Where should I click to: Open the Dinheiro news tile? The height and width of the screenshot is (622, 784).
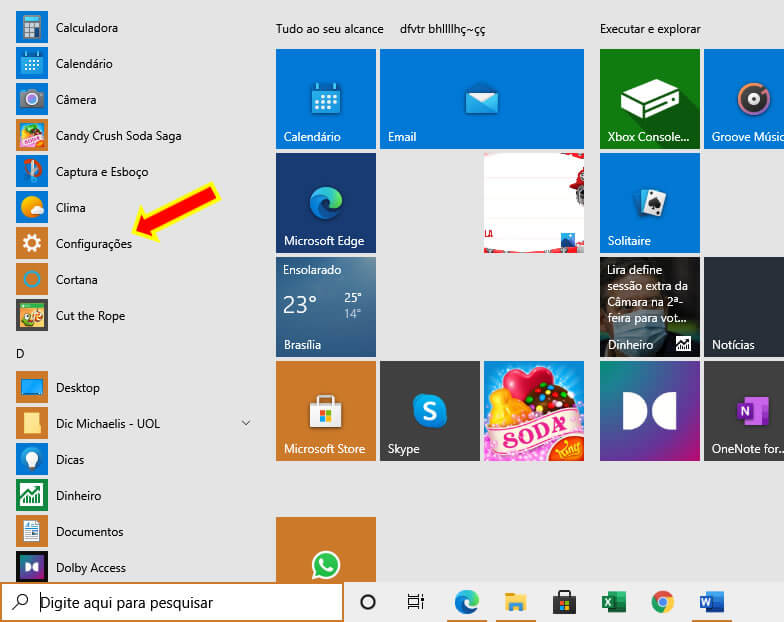click(x=650, y=306)
